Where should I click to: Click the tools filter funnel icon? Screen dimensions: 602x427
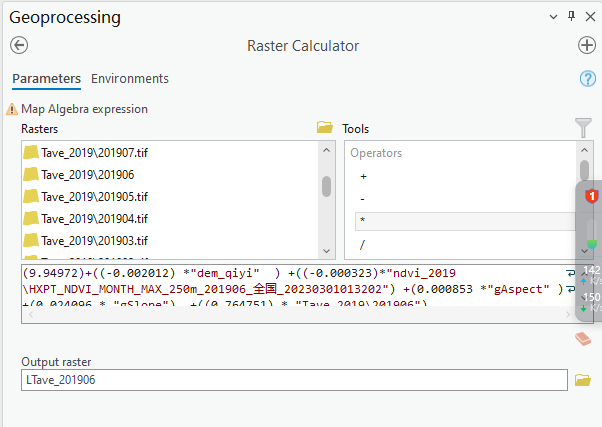[x=584, y=127]
